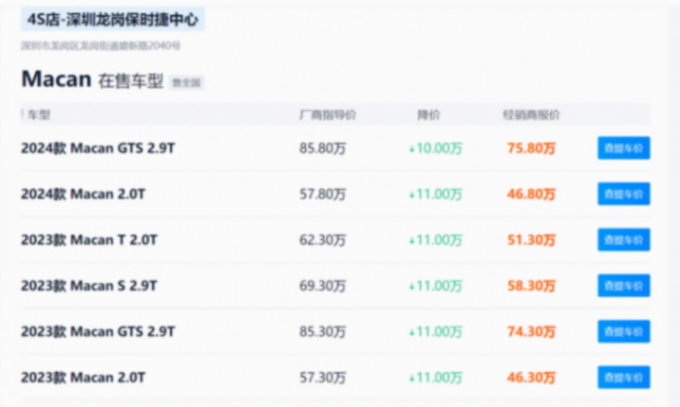Click the small gray tag beside 在售车型
Viewport: 680px width, 407px height.
point(186,82)
